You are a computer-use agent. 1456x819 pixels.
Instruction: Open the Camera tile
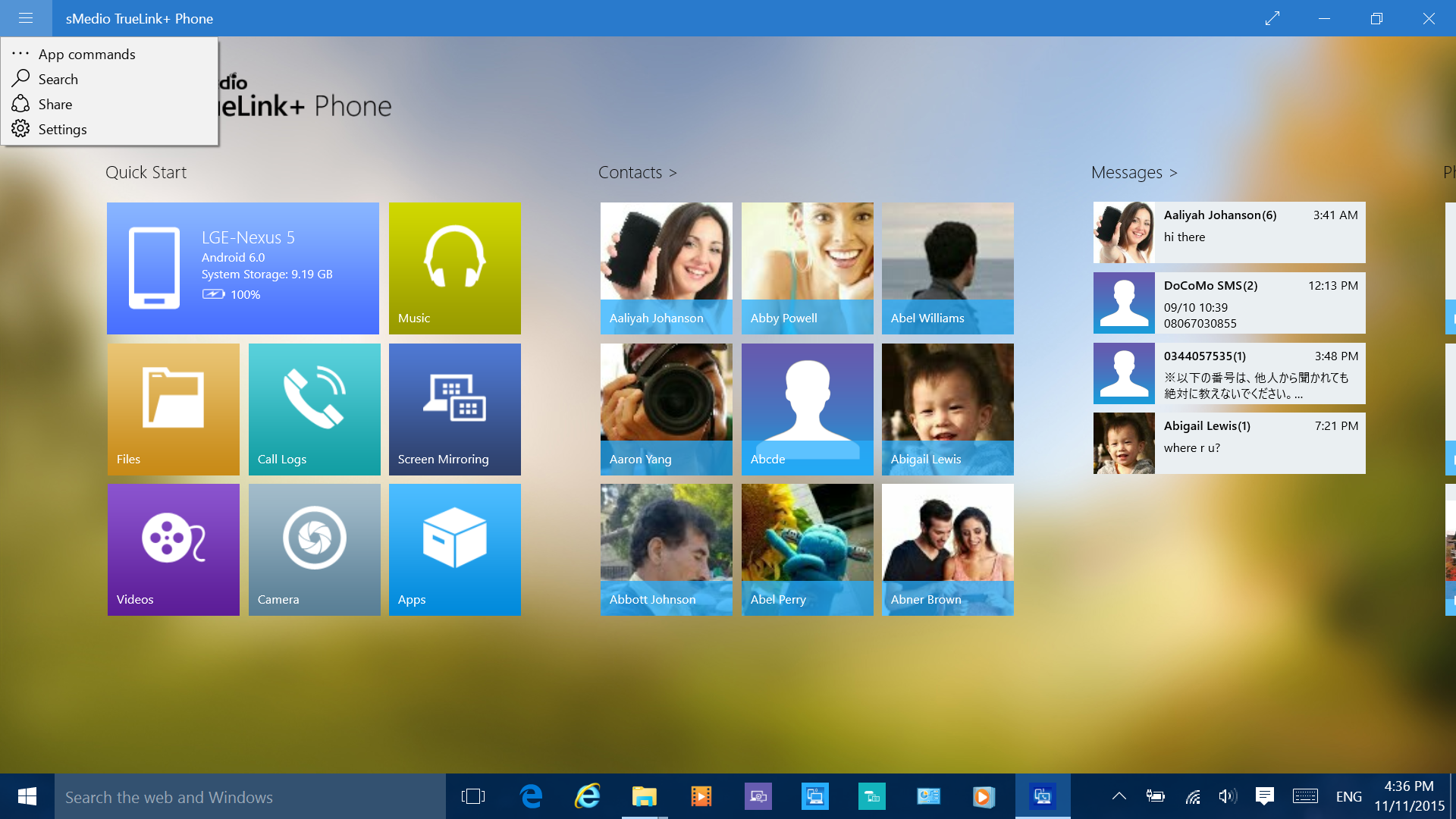(314, 549)
